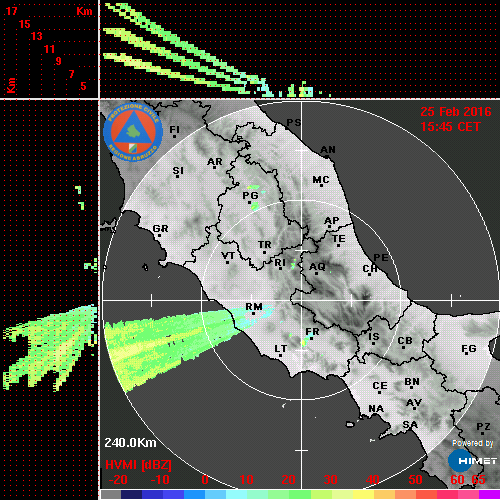Pick the yellow 40 dBZ color swatch
500x500 pixels.
363,494
